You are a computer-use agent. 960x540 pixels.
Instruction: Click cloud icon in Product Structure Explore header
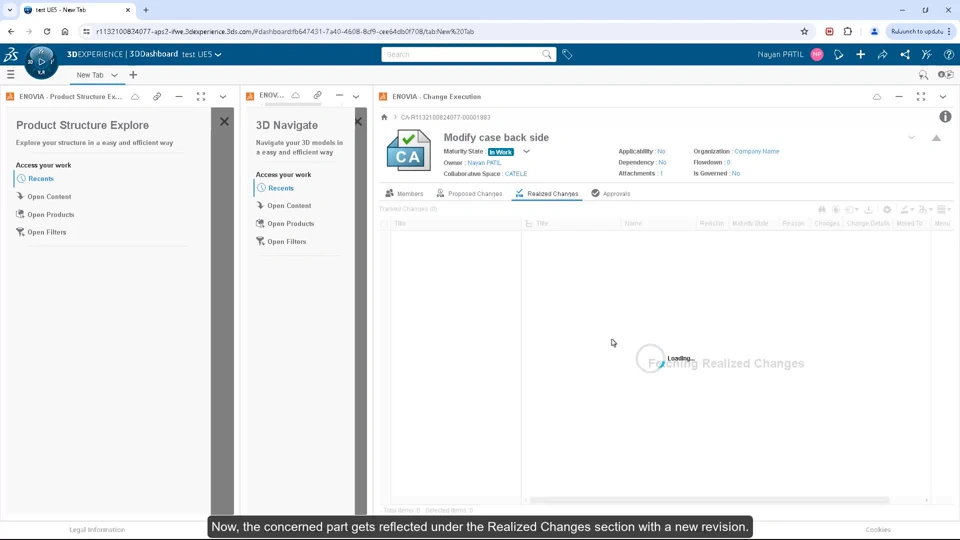click(135, 97)
